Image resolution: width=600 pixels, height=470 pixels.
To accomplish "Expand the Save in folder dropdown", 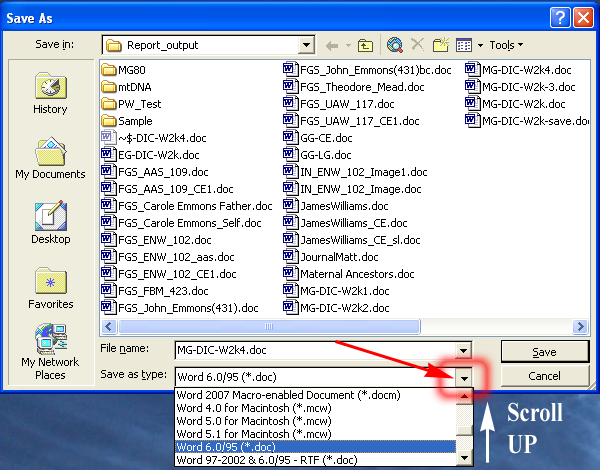I will 306,45.
